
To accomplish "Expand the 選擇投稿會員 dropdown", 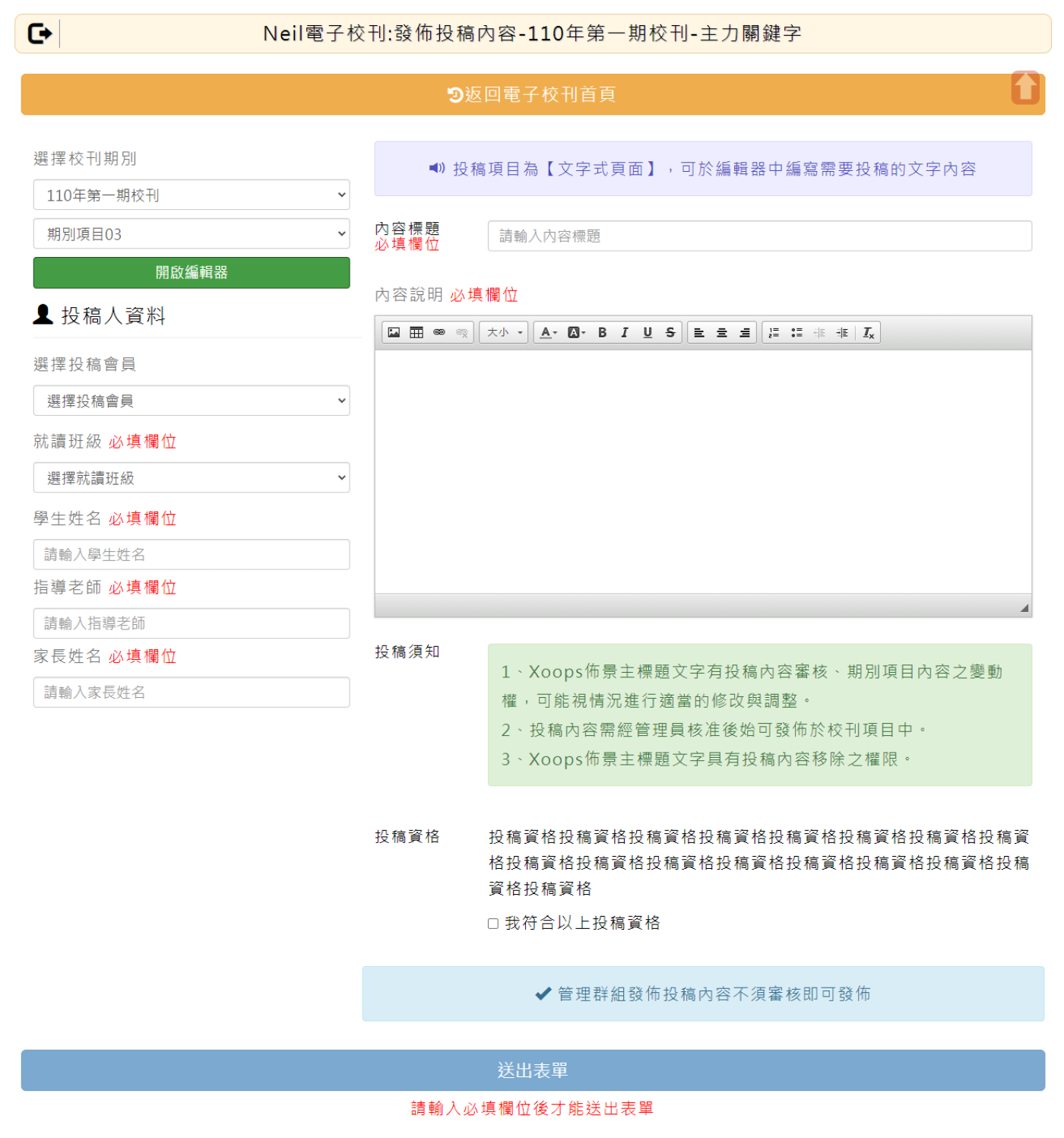I will pos(192,401).
